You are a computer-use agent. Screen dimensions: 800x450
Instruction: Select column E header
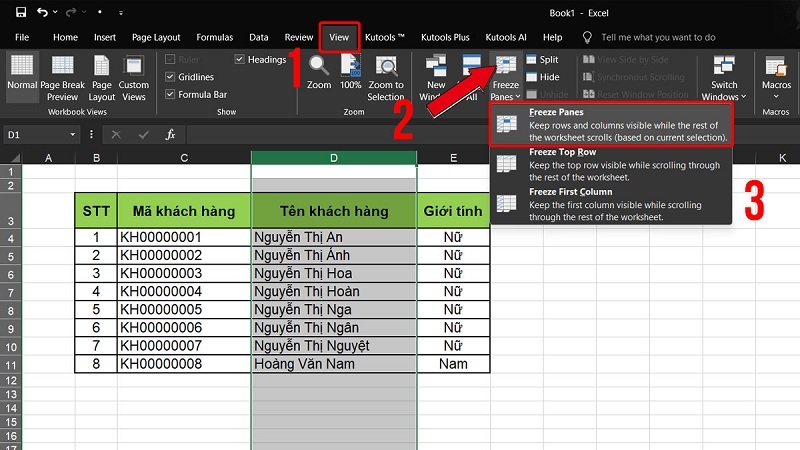point(453,158)
